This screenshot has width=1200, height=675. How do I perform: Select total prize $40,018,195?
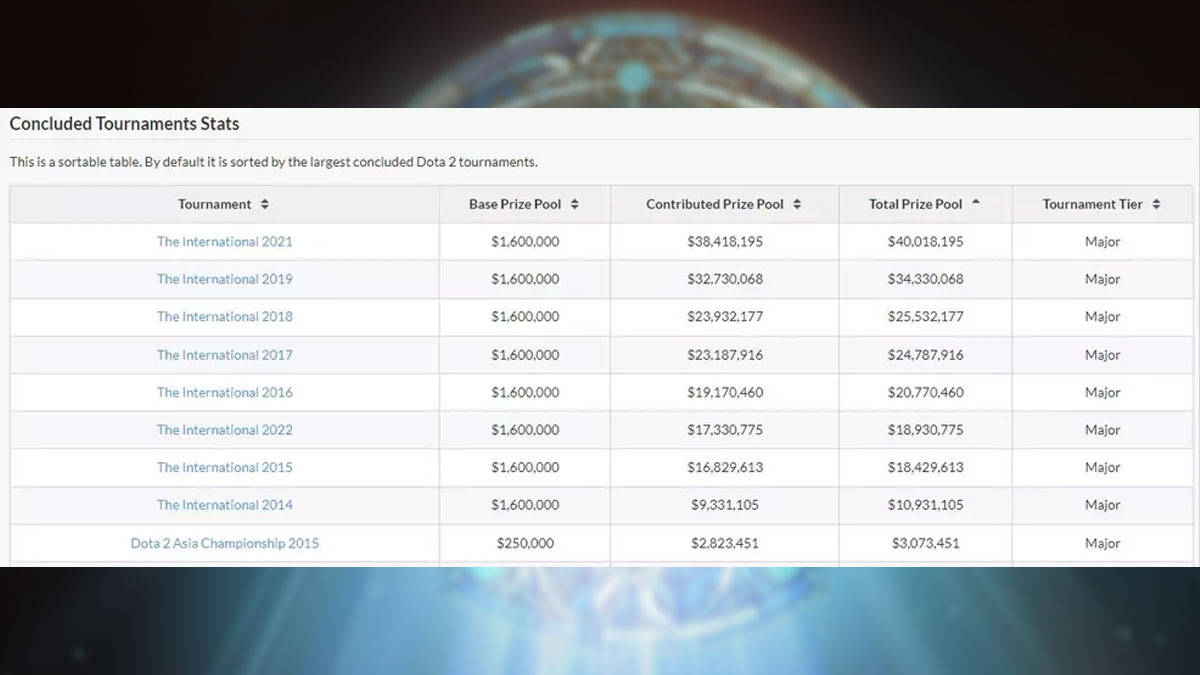click(x=926, y=242)
